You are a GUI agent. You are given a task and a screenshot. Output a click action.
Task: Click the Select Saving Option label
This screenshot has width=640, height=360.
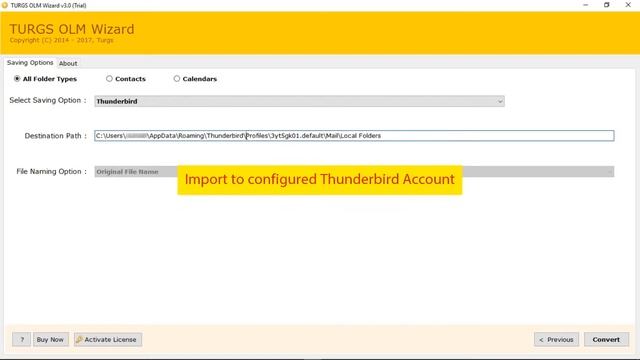[x=48, y=100]
